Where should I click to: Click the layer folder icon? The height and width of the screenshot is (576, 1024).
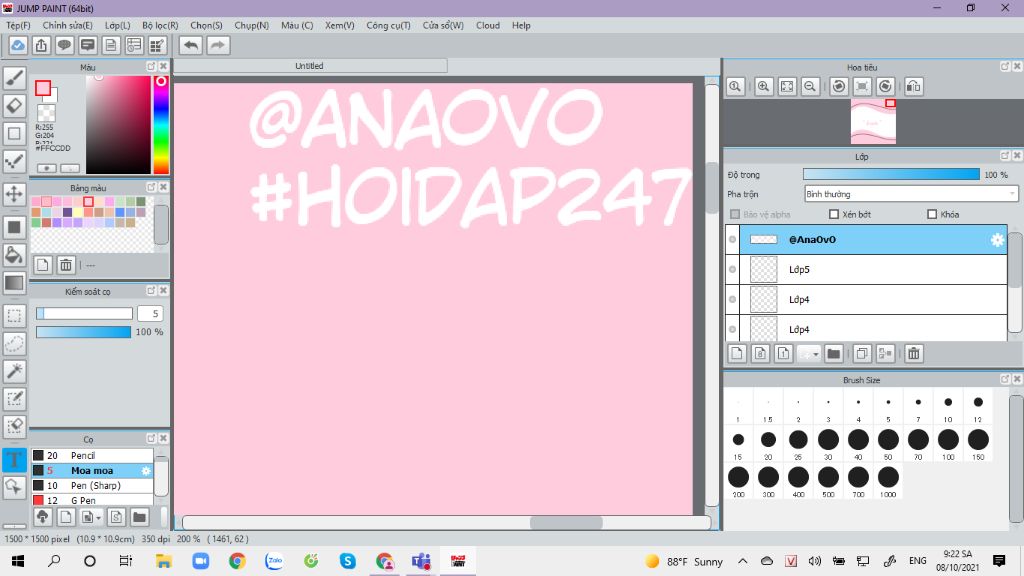(x=833, y=353)
